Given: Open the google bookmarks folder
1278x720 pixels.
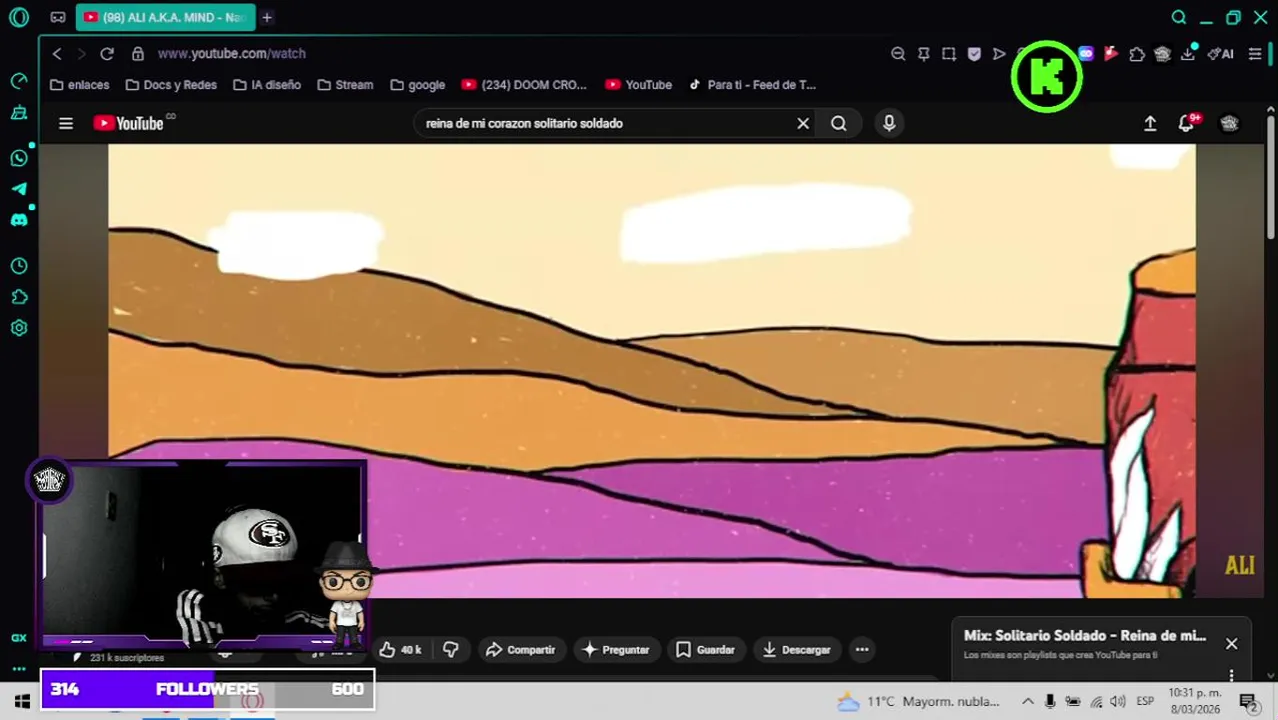Looking at the screenshot, I should click(418, 85).
